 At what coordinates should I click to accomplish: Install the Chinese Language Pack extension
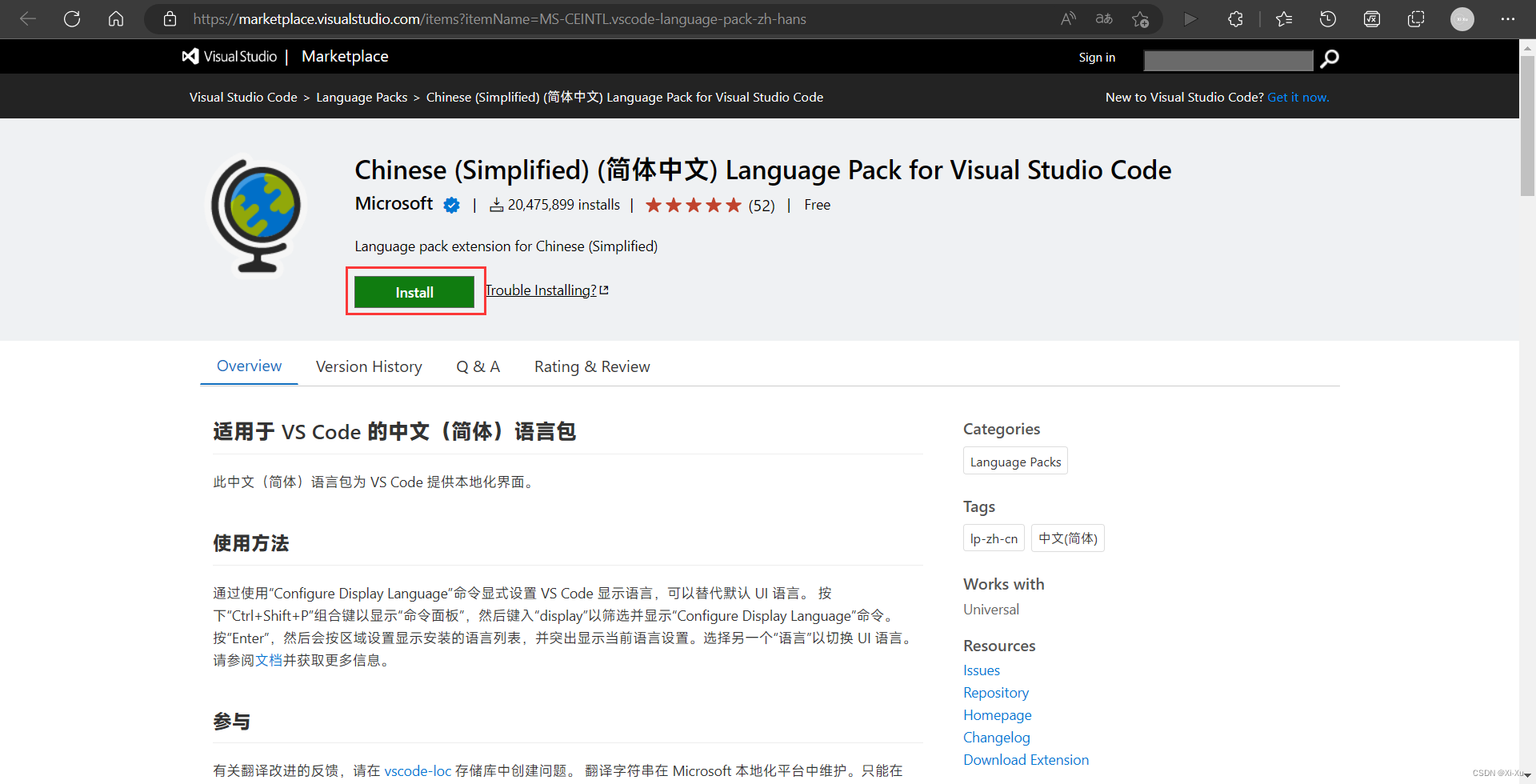(x=414, y=291)
